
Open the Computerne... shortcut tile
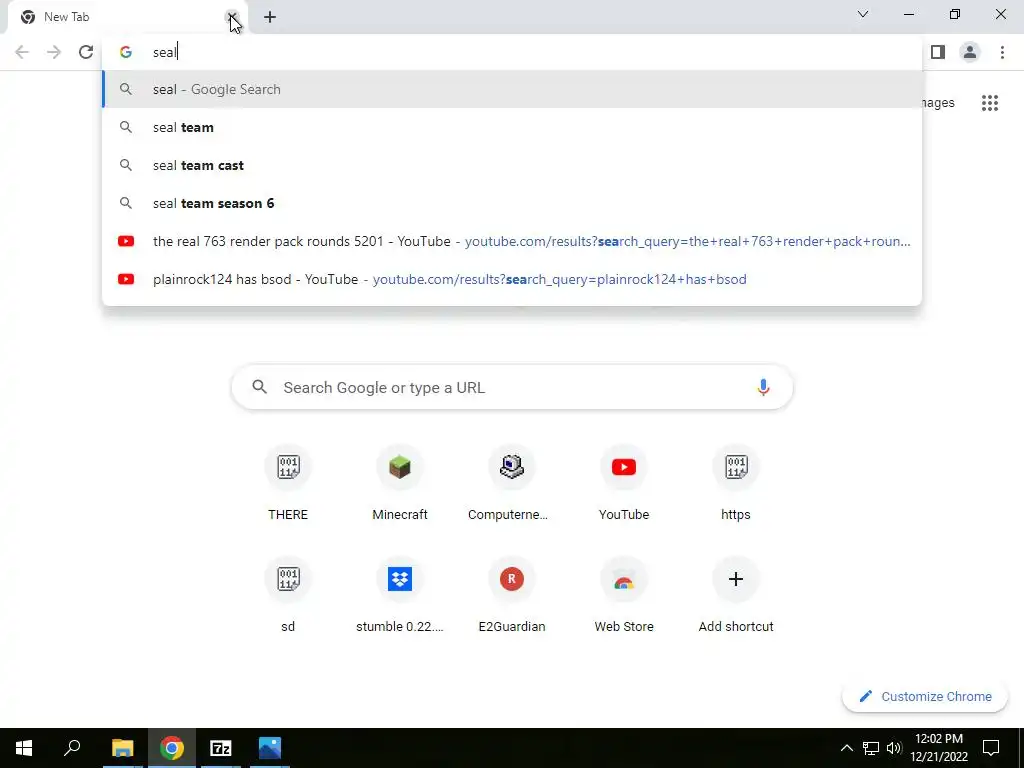[x=511, y=484]
